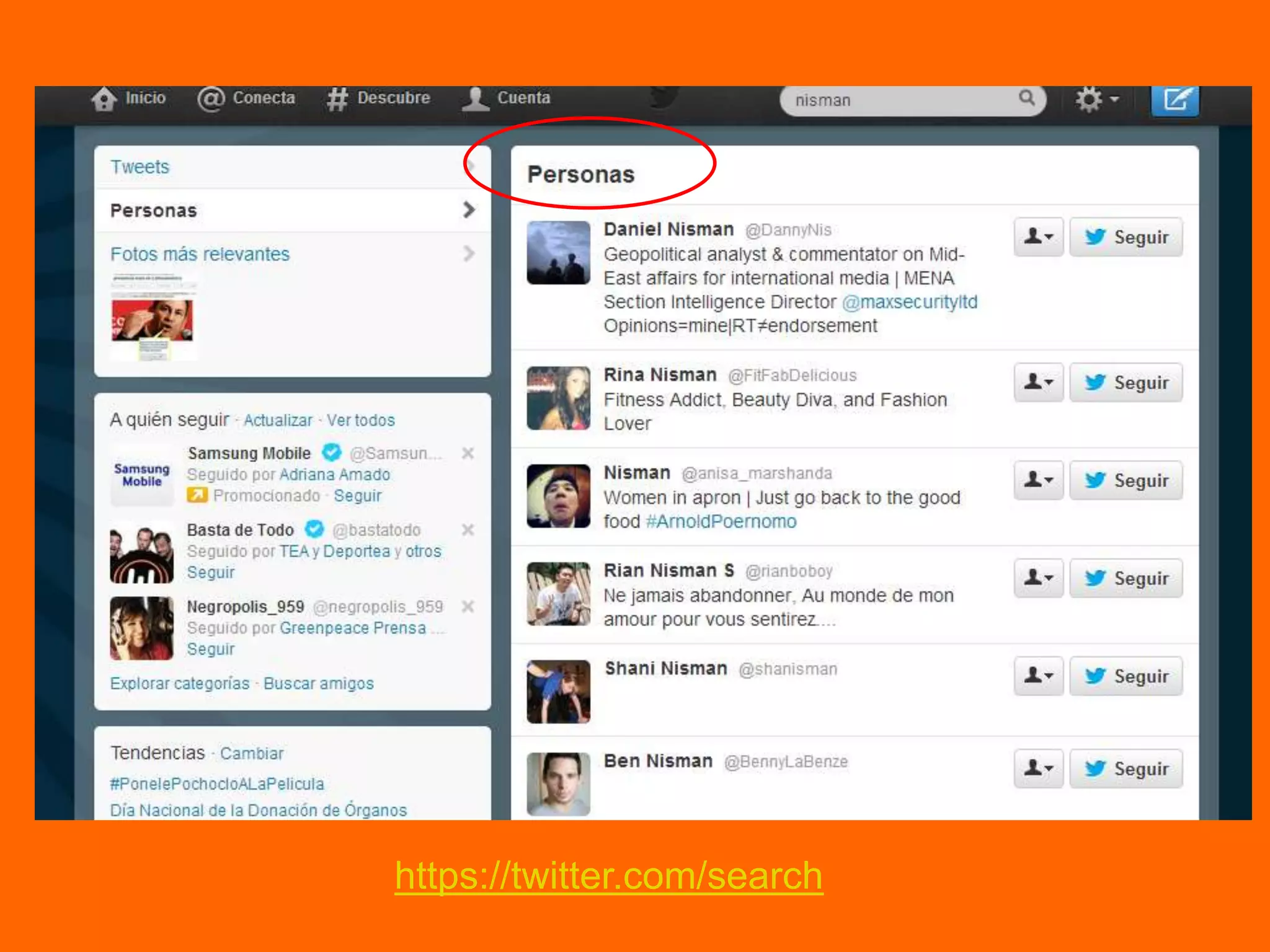Follow Rina Nisman with Seguir button
Viewport: 1270px width, 952px height.
[1126, 382]
